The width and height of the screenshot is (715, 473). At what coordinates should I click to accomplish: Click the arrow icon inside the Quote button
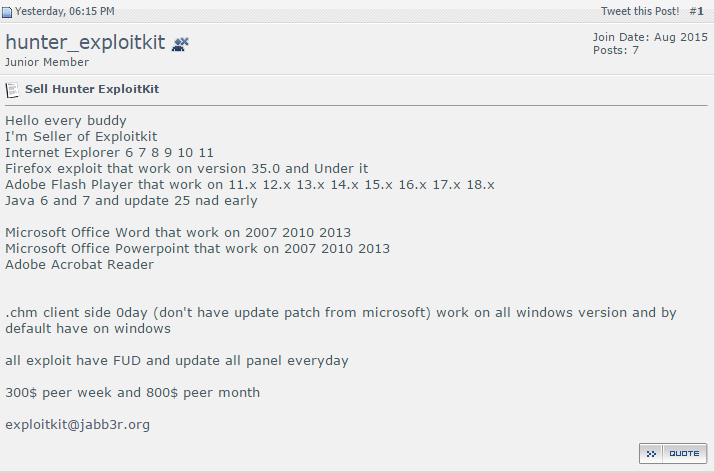coord(651,453)
